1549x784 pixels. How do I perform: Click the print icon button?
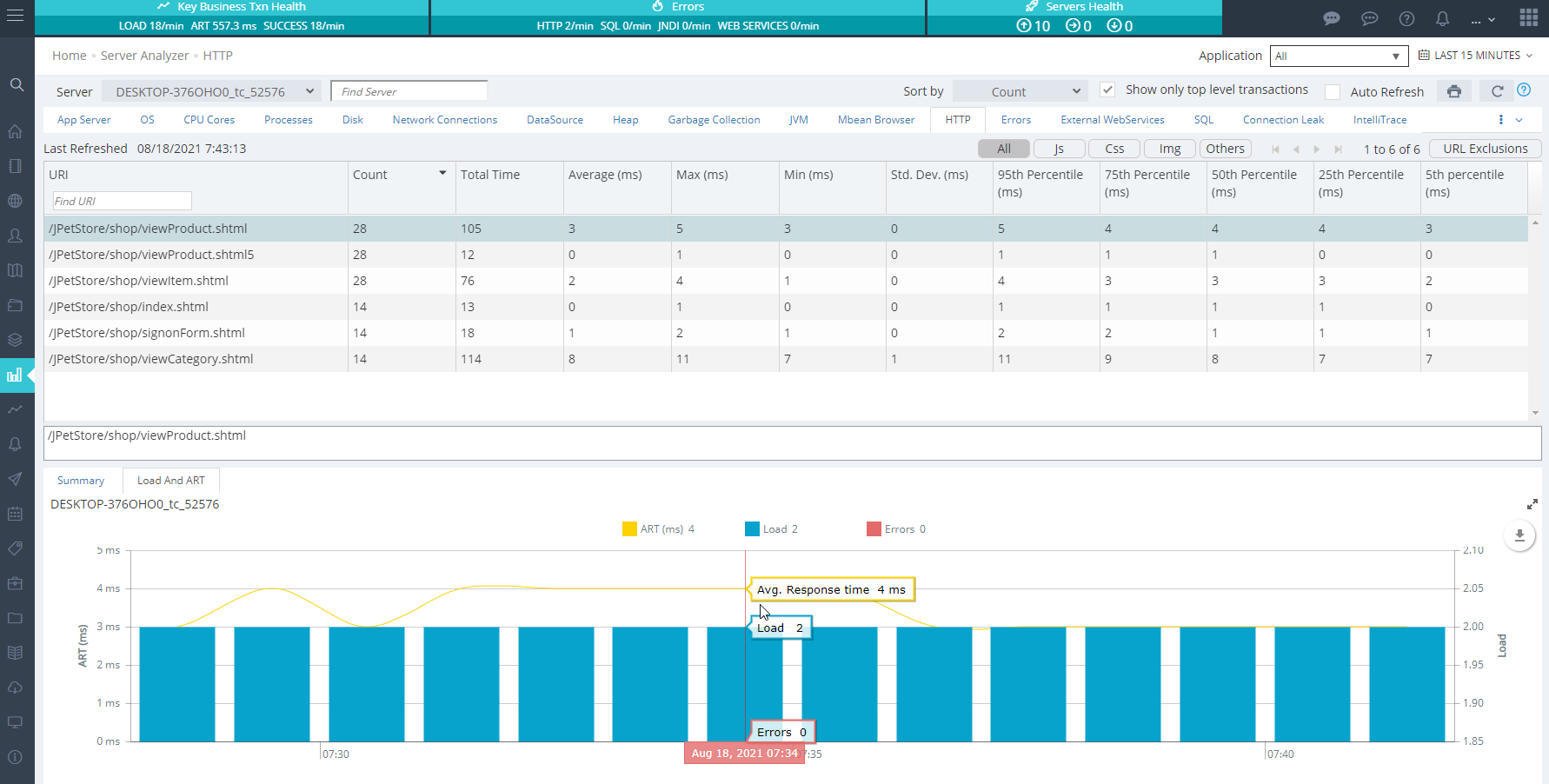pos(1453,91)
